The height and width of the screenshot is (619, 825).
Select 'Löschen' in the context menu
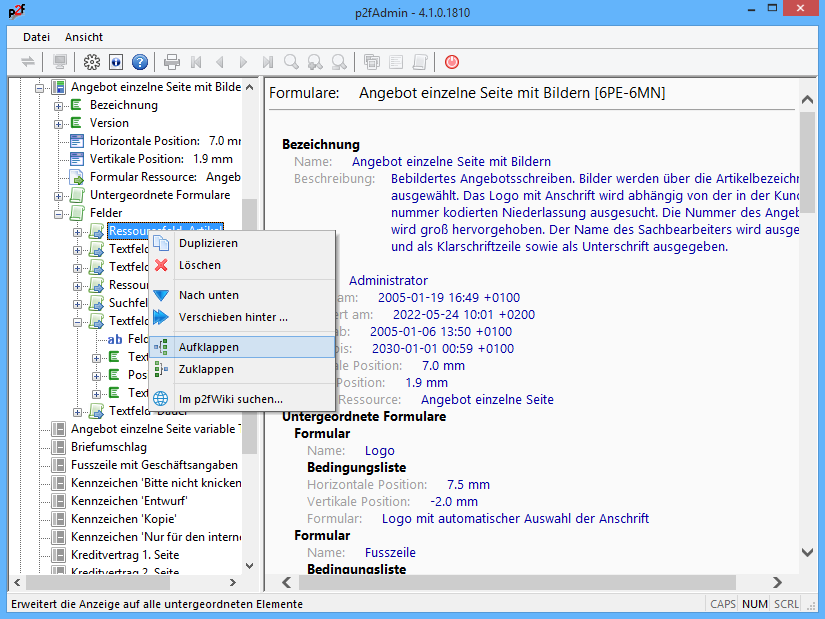[x=200, y=265]
